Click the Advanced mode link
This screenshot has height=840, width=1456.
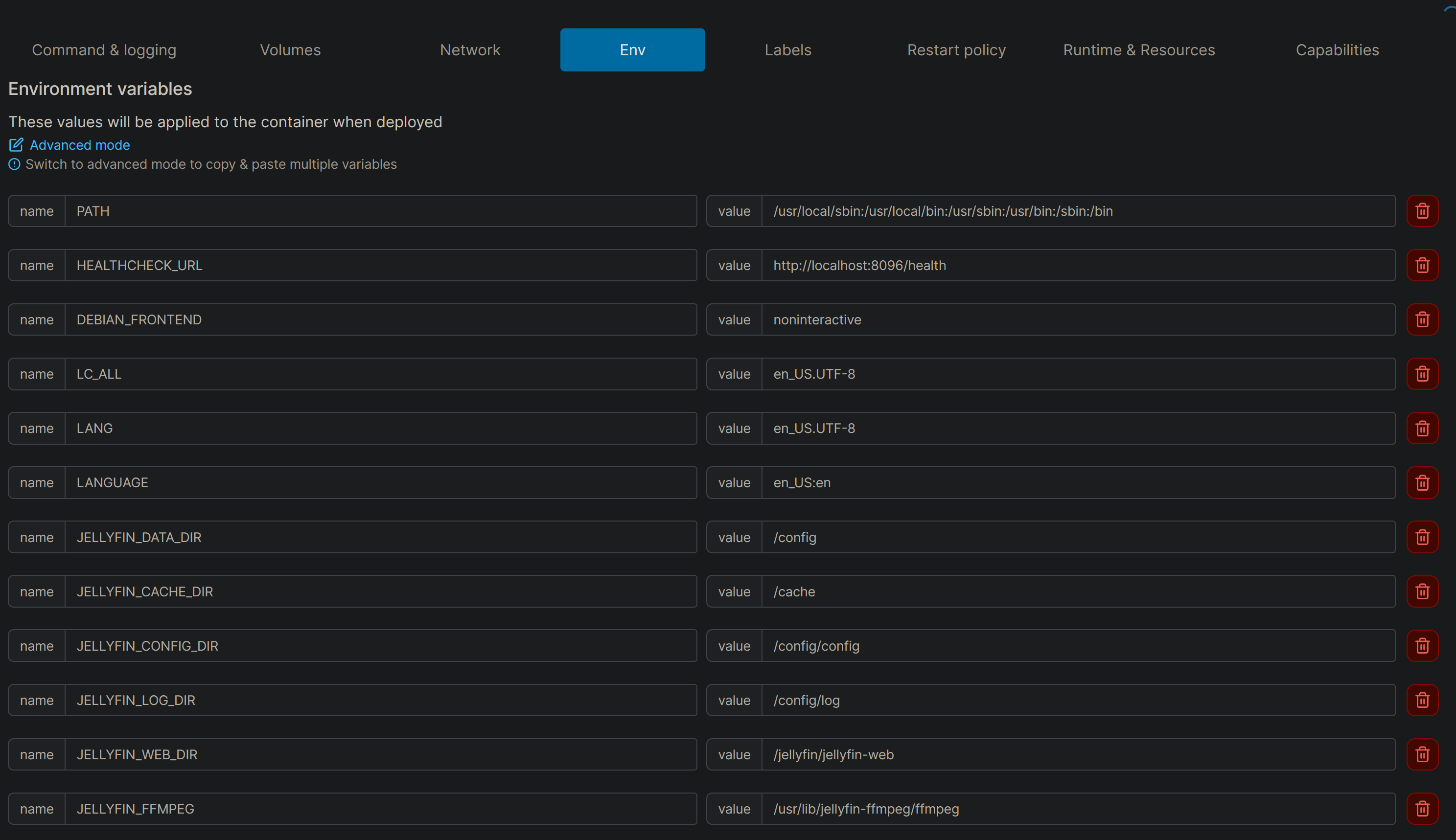(x=80, y=145)
